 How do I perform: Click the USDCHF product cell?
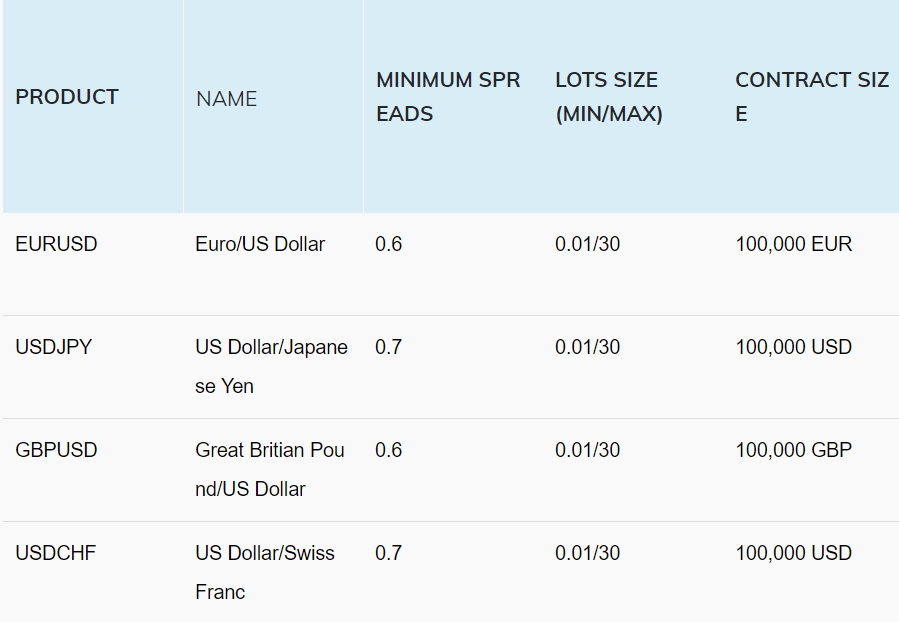[56, 553]
